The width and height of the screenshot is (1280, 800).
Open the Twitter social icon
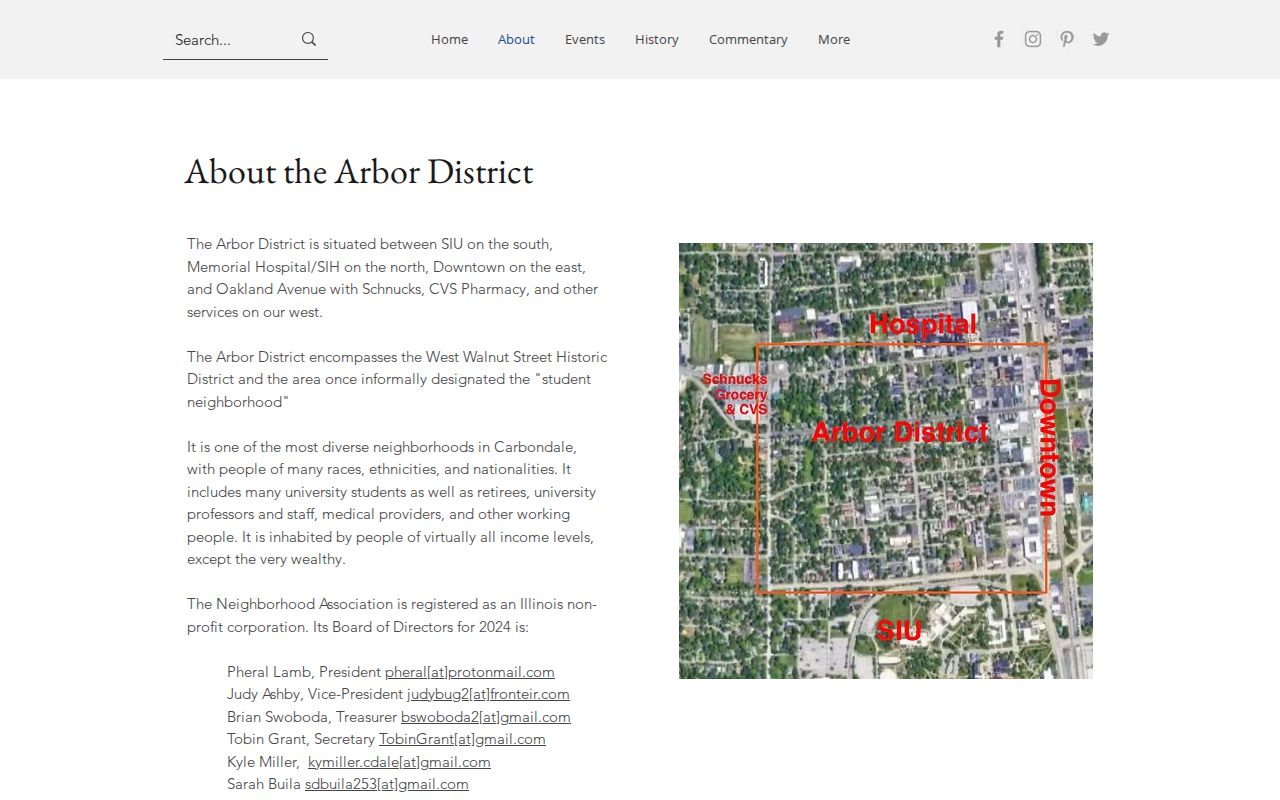(x=1101, y=39)
